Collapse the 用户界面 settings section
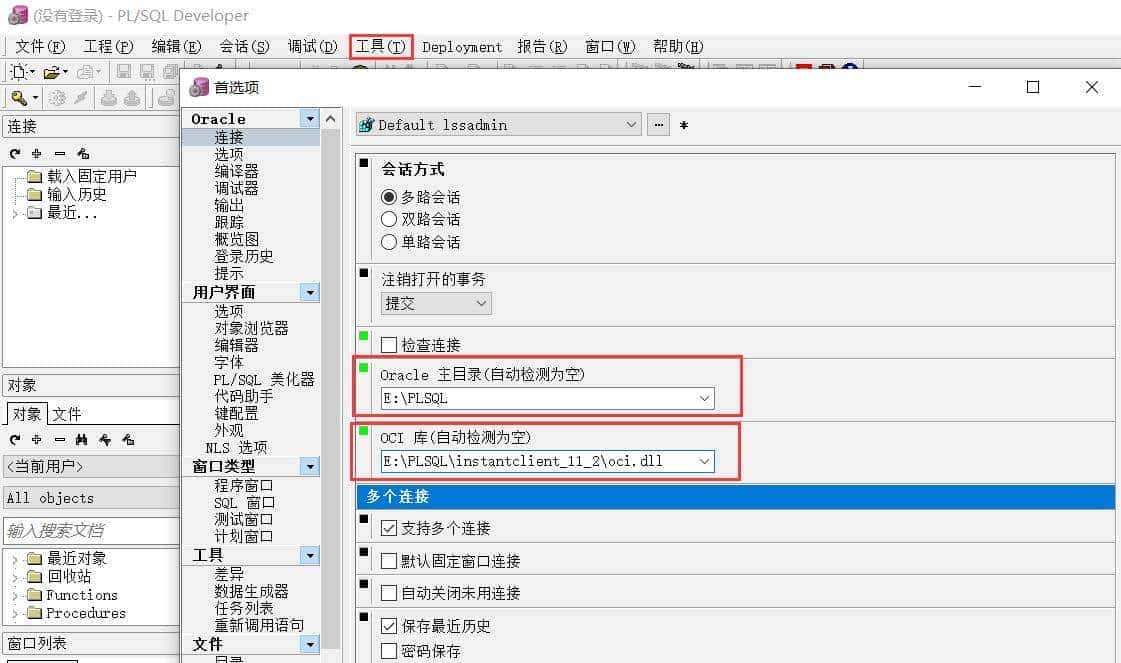 311,291
